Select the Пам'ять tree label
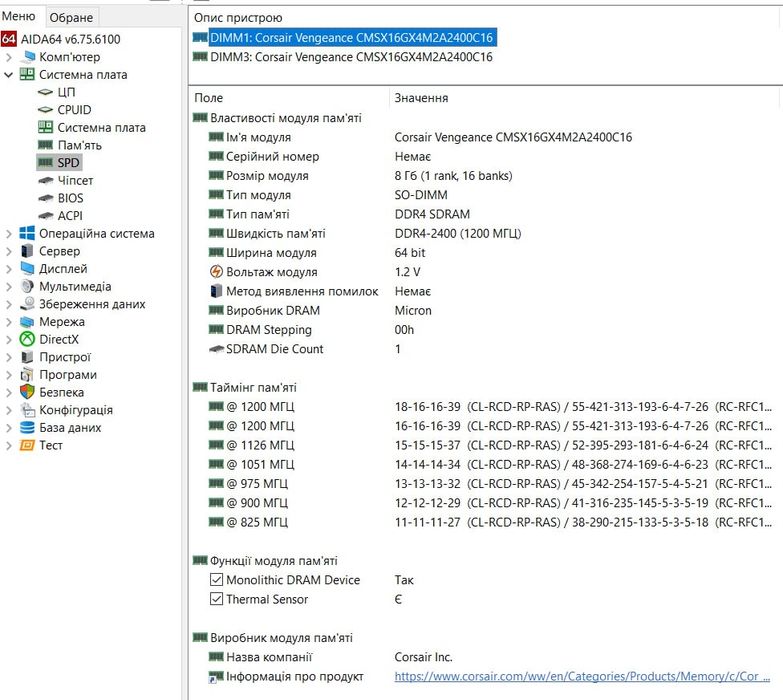Screen dimensions: 783x700 (x=79, y=145)
